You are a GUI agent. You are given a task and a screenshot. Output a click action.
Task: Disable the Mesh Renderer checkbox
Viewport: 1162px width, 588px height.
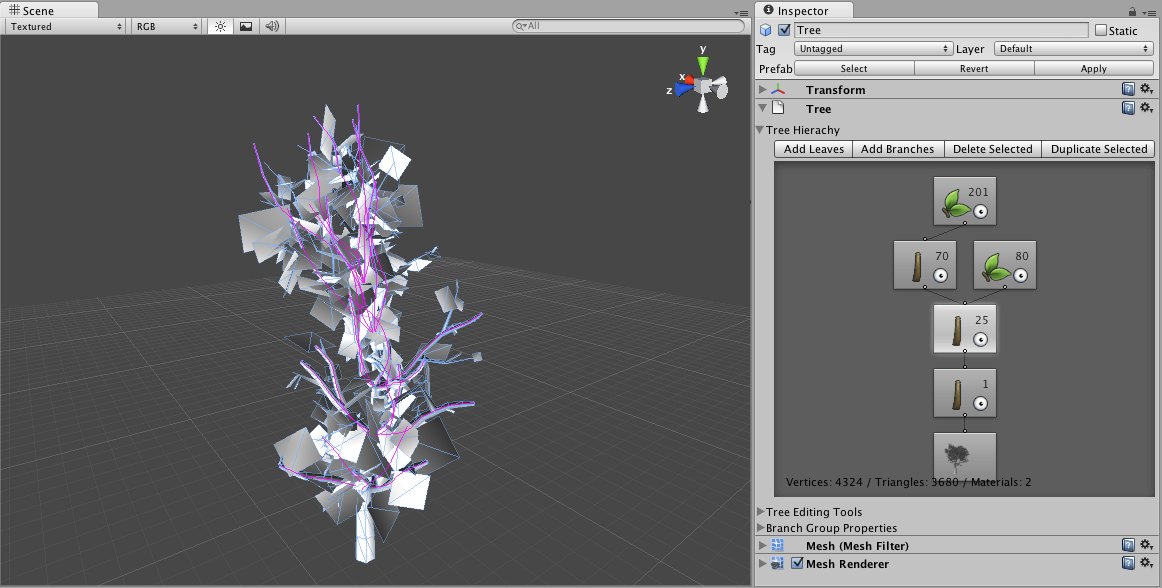click(x=797, y=564)
